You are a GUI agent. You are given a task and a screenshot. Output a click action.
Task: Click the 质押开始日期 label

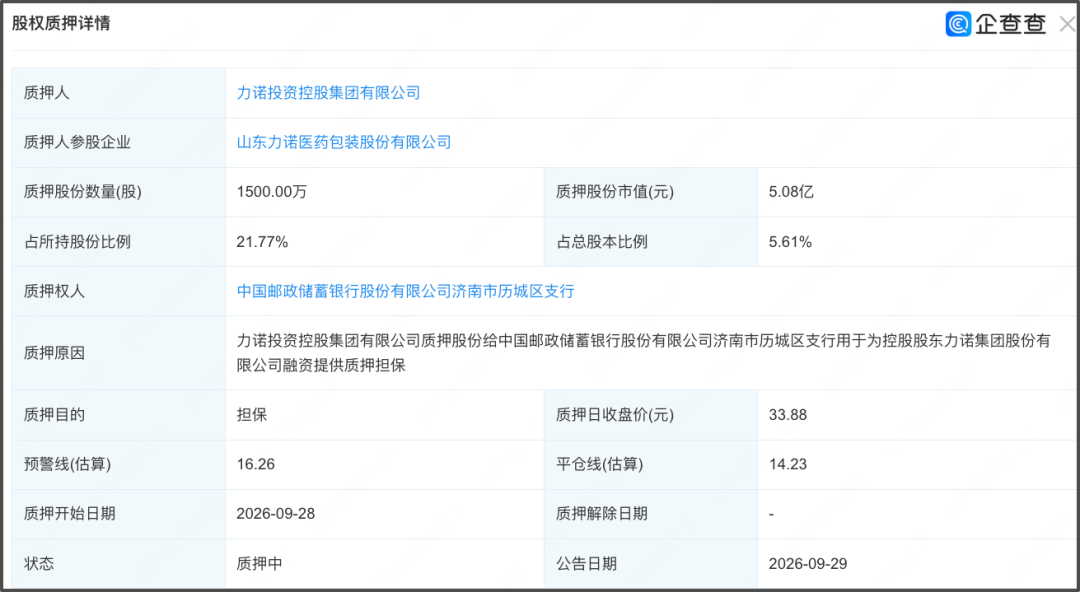70,513
